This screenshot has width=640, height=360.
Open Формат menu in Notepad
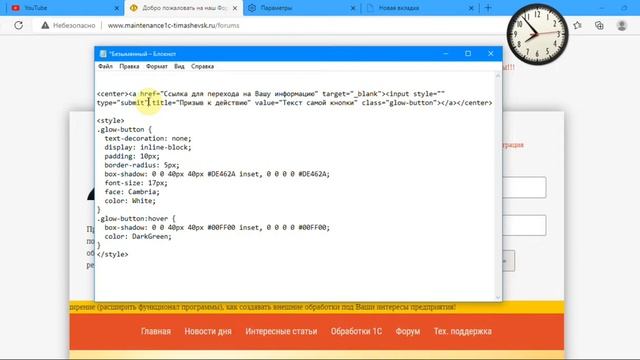(157, 66)
